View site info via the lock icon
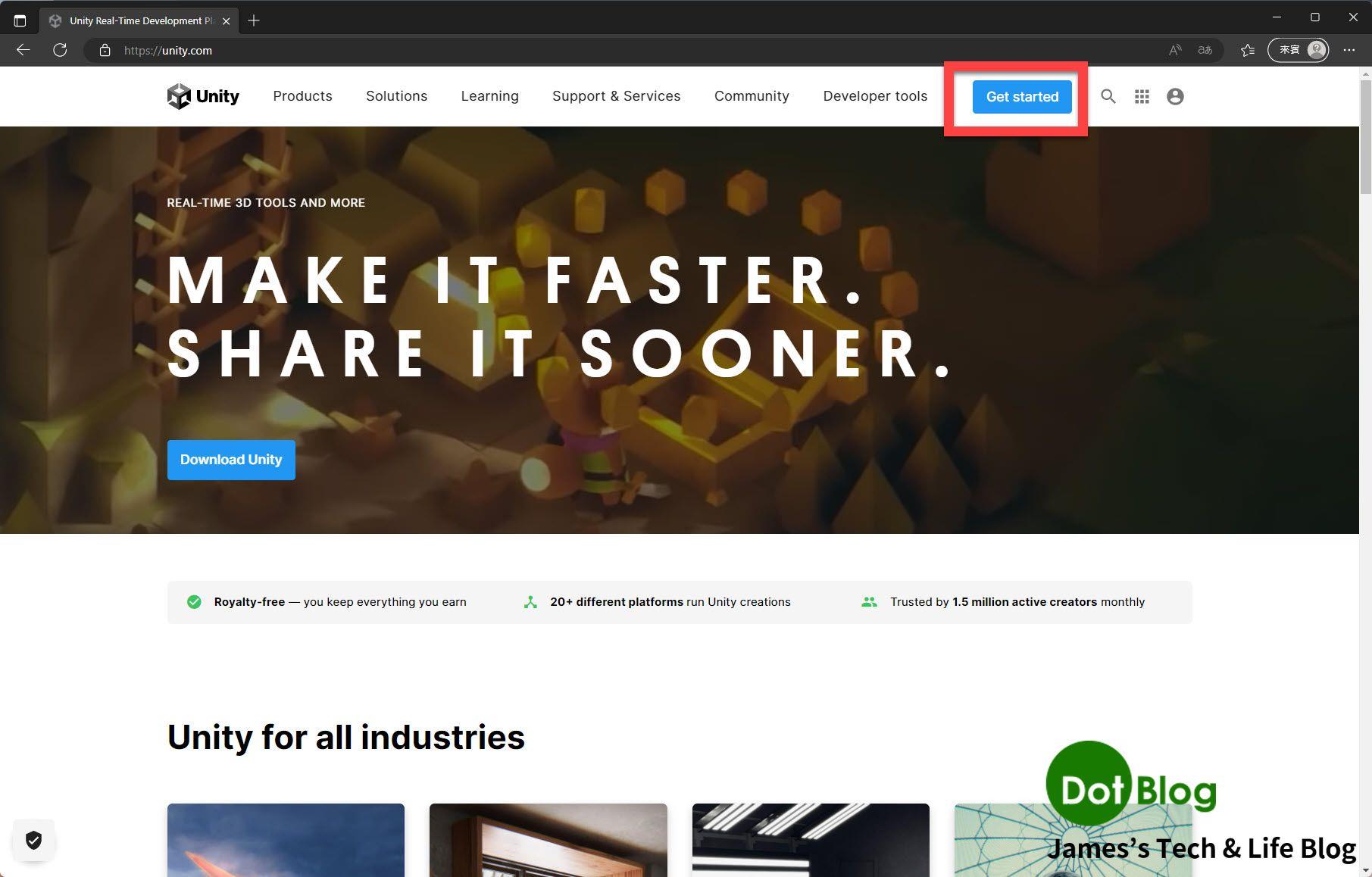The height and width of the screenshot is (877, 1372). [x=105, y=50]
